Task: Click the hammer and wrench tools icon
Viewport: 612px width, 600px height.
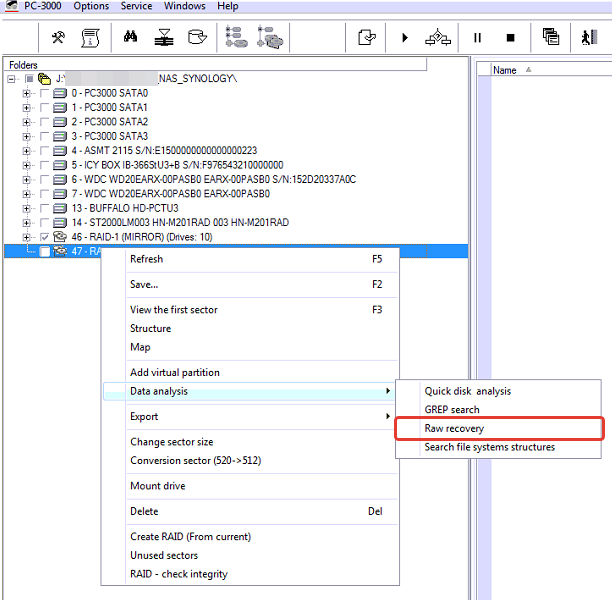Action: pos(58,37)
